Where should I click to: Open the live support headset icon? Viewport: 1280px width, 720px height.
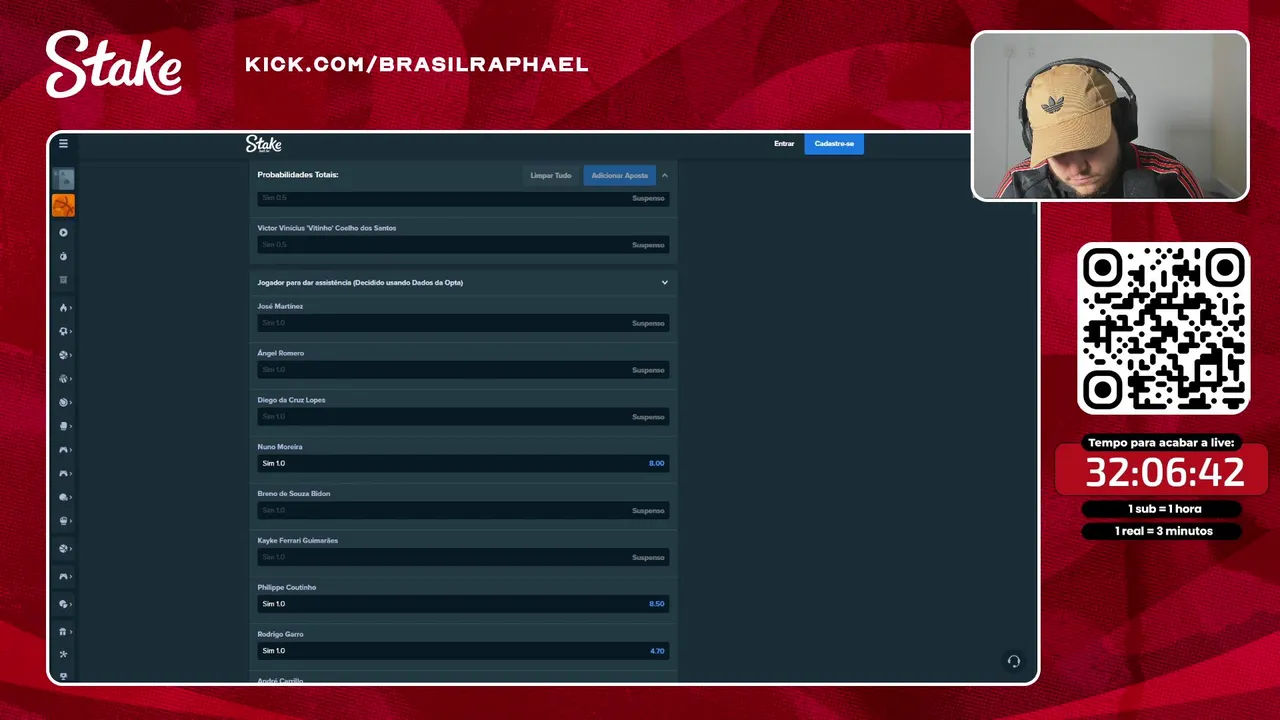point(1013,661)
